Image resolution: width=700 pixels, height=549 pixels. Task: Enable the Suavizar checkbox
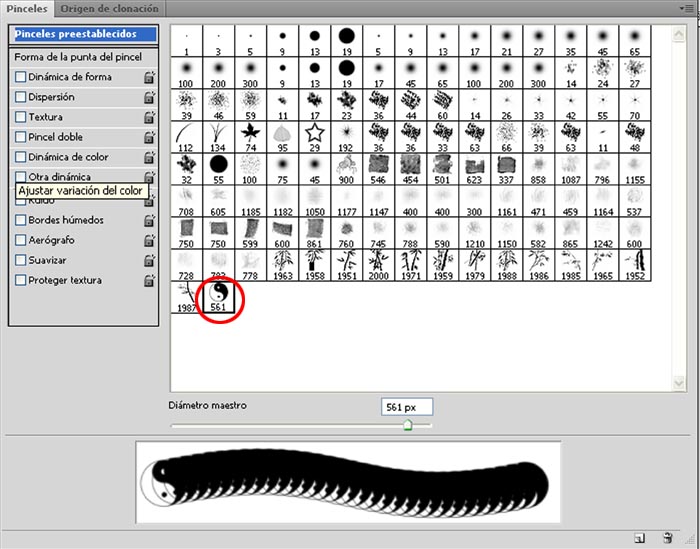(x=21, y=260)
